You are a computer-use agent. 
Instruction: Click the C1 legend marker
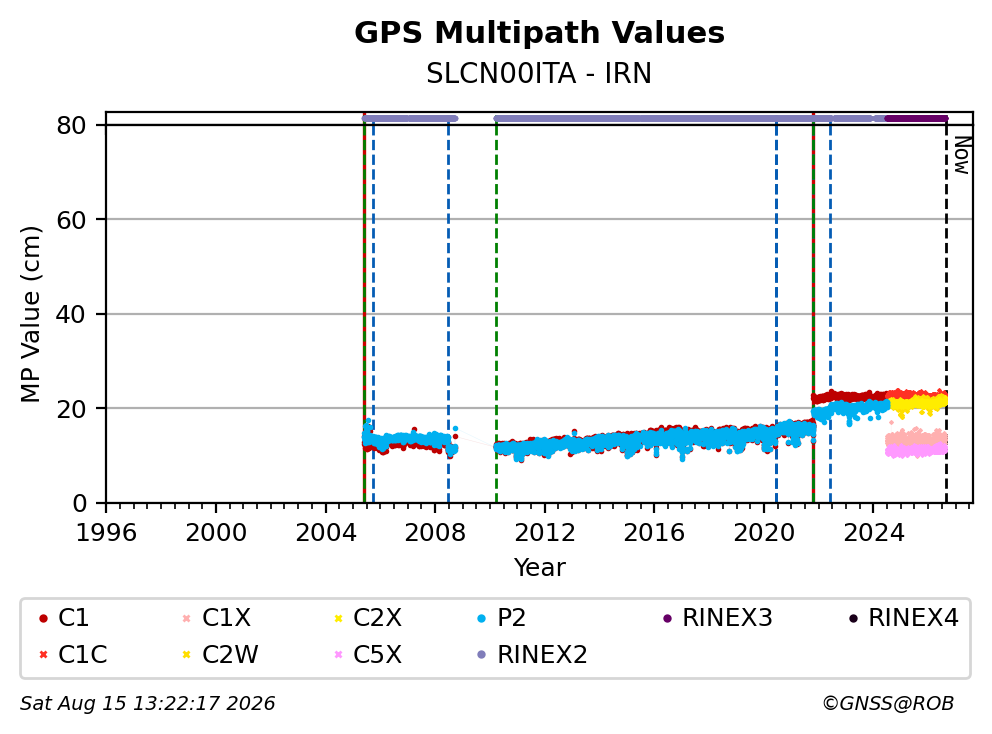pyautogui.click(x=43, y=618)
